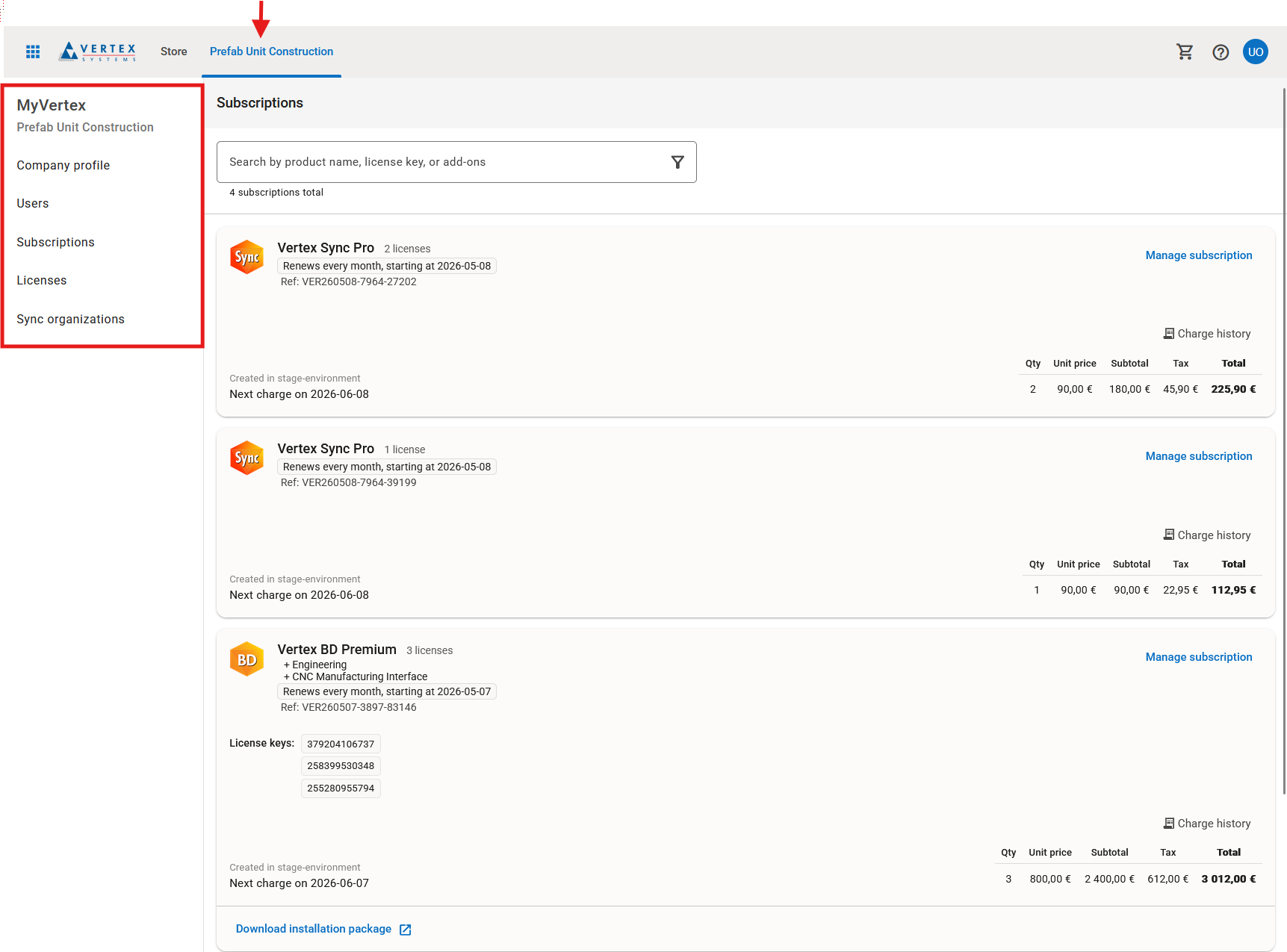Open Users in the sidebar

coord(33,203)
